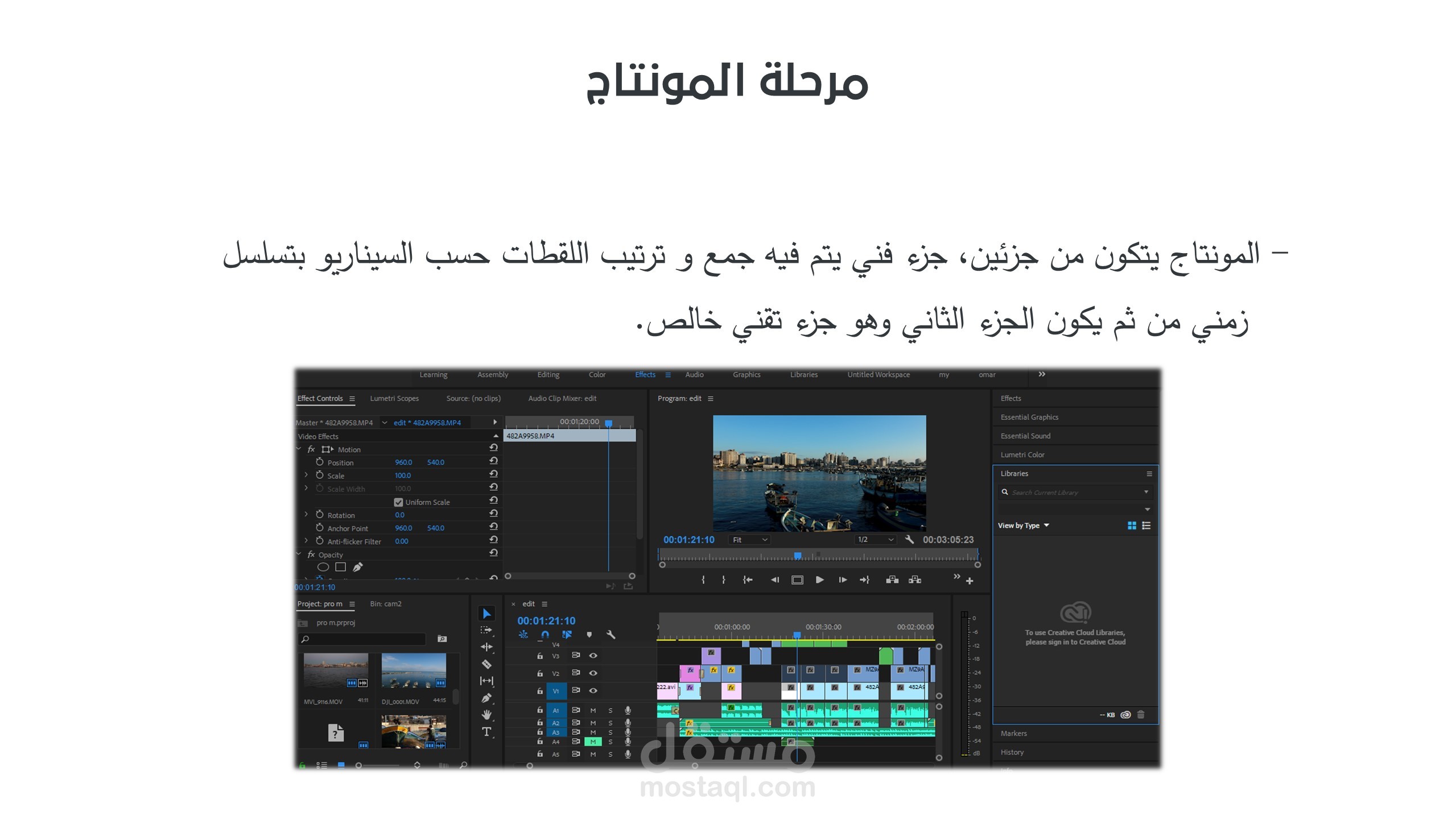
Task: Select the Type tool
Action: (x=486, y=732)
